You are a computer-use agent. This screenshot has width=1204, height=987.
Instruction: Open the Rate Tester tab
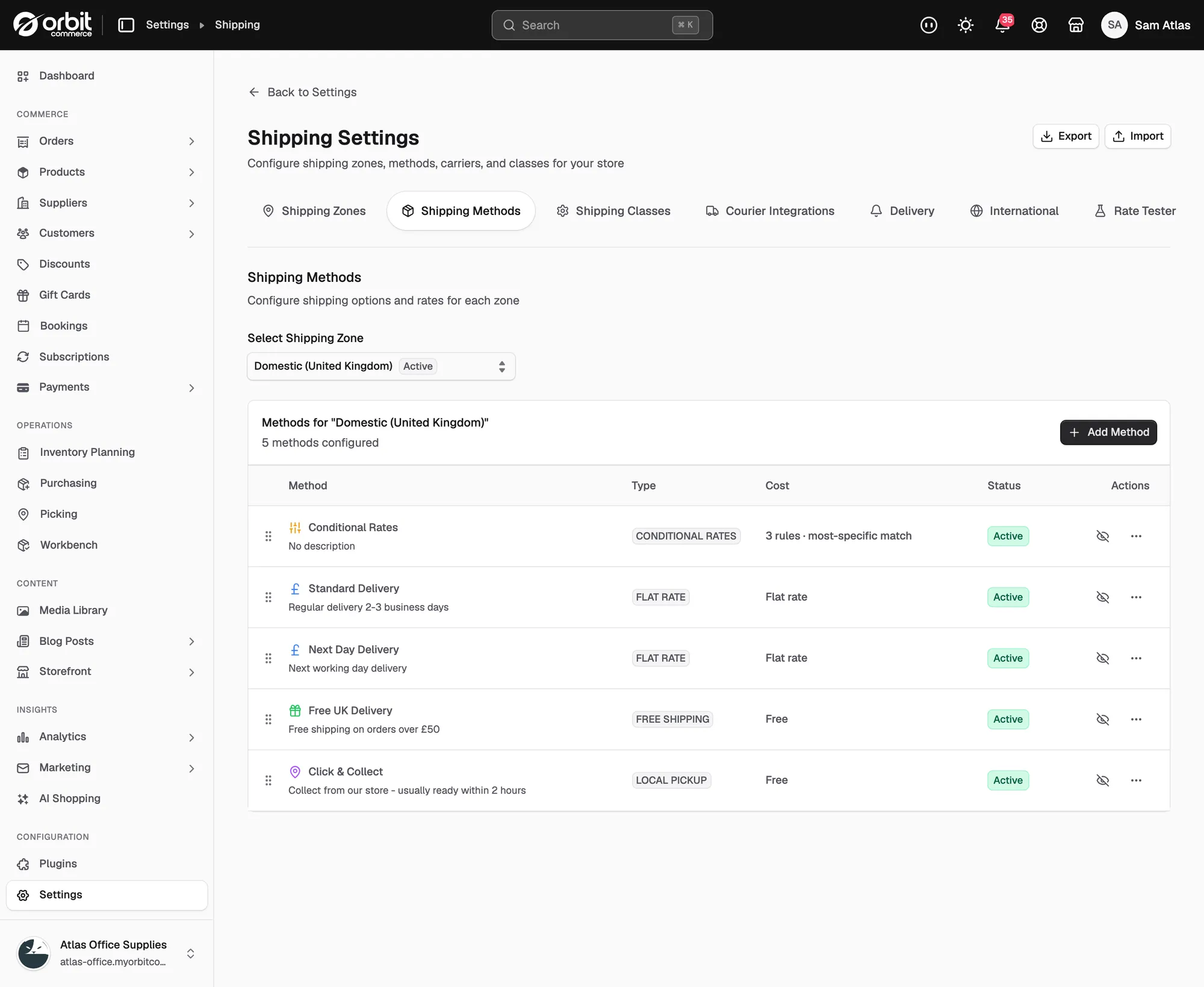pyautogui.click(x=1135, y=211)
